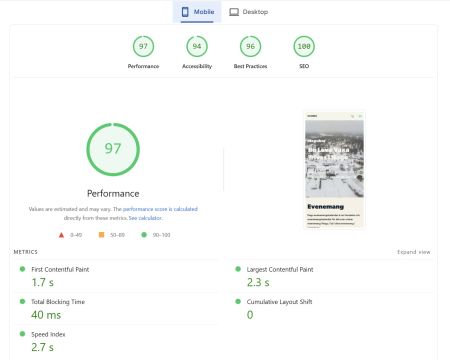The width and height of the screenshot is (450, 360).
Task: Switch to the Desktop tab
Action: [248, 12]
